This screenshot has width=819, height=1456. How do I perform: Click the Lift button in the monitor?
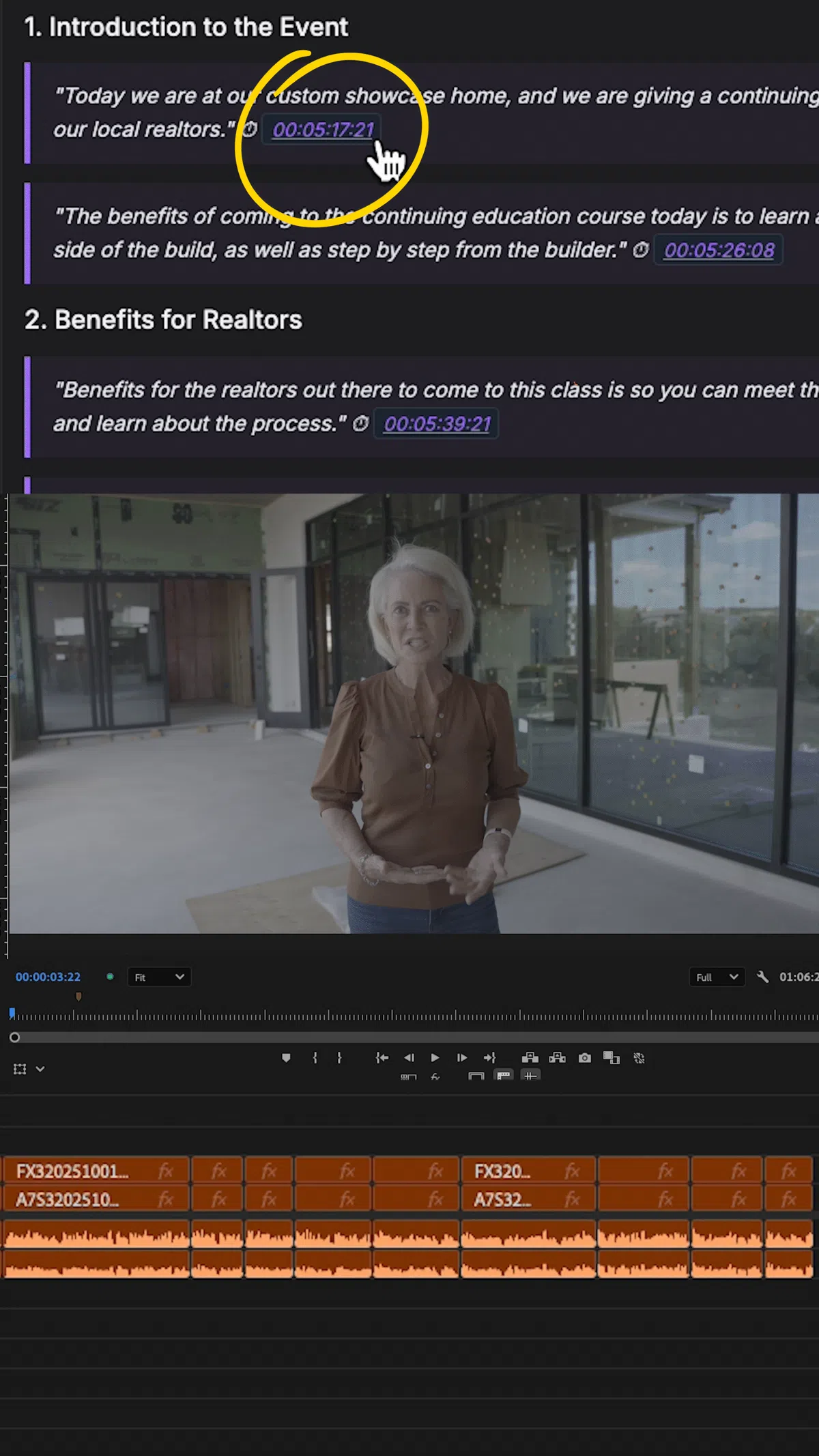pyautogui.click(x=530, y=1057)
